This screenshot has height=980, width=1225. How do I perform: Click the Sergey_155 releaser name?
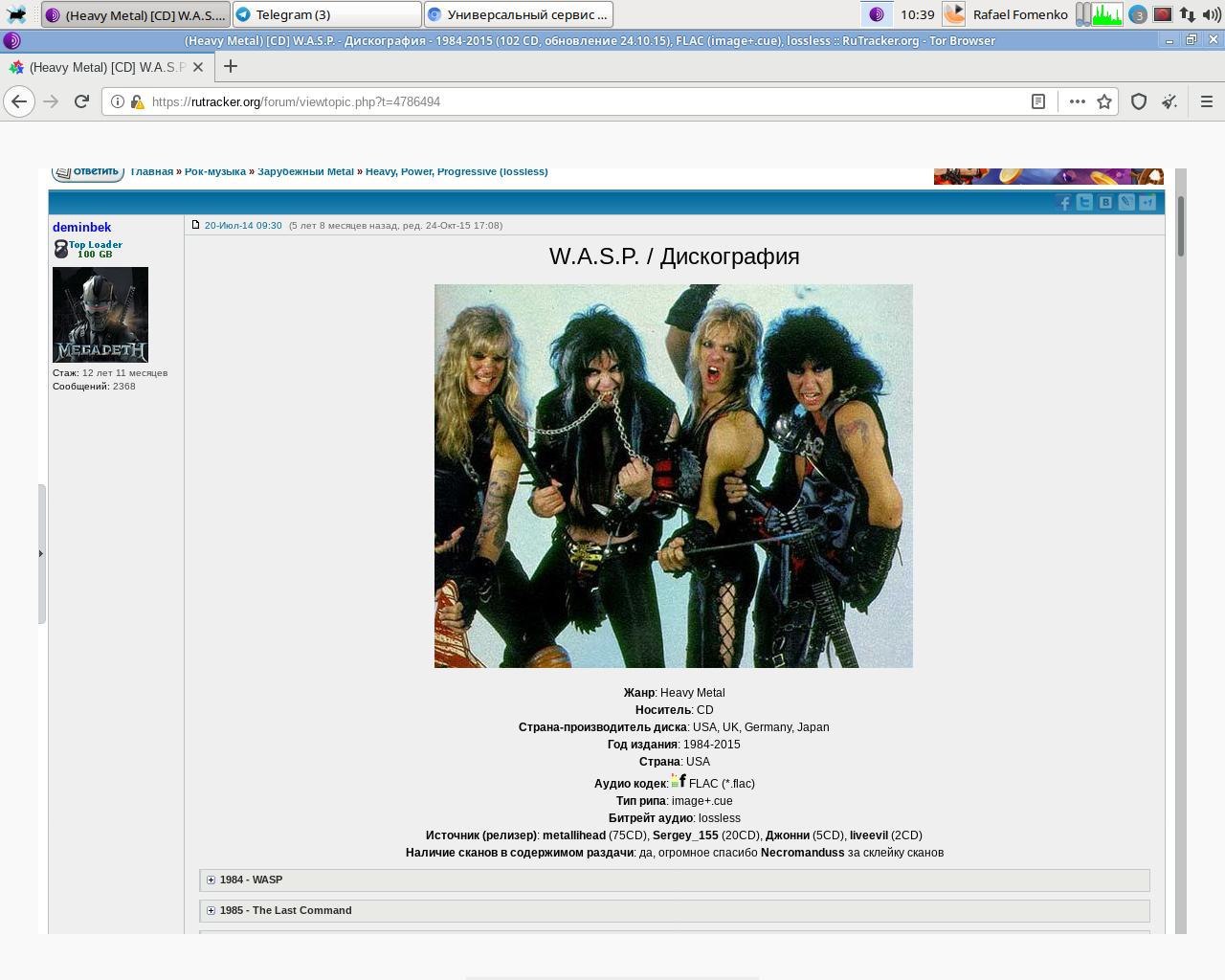(685, 835)
